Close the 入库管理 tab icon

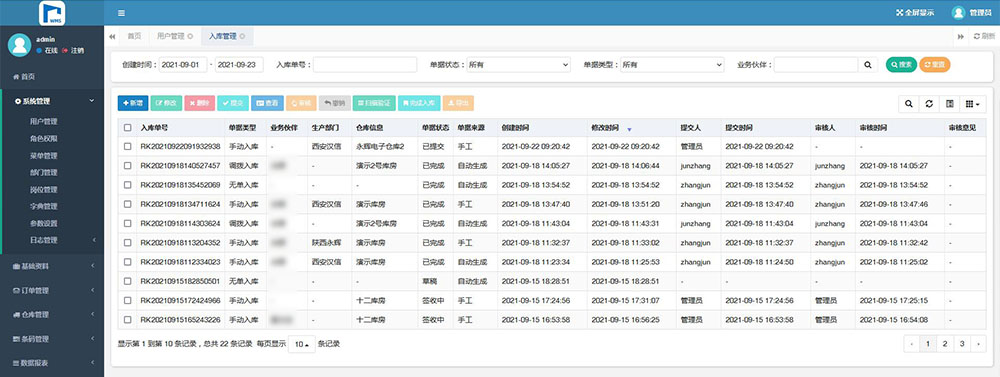tap(242, 36)
